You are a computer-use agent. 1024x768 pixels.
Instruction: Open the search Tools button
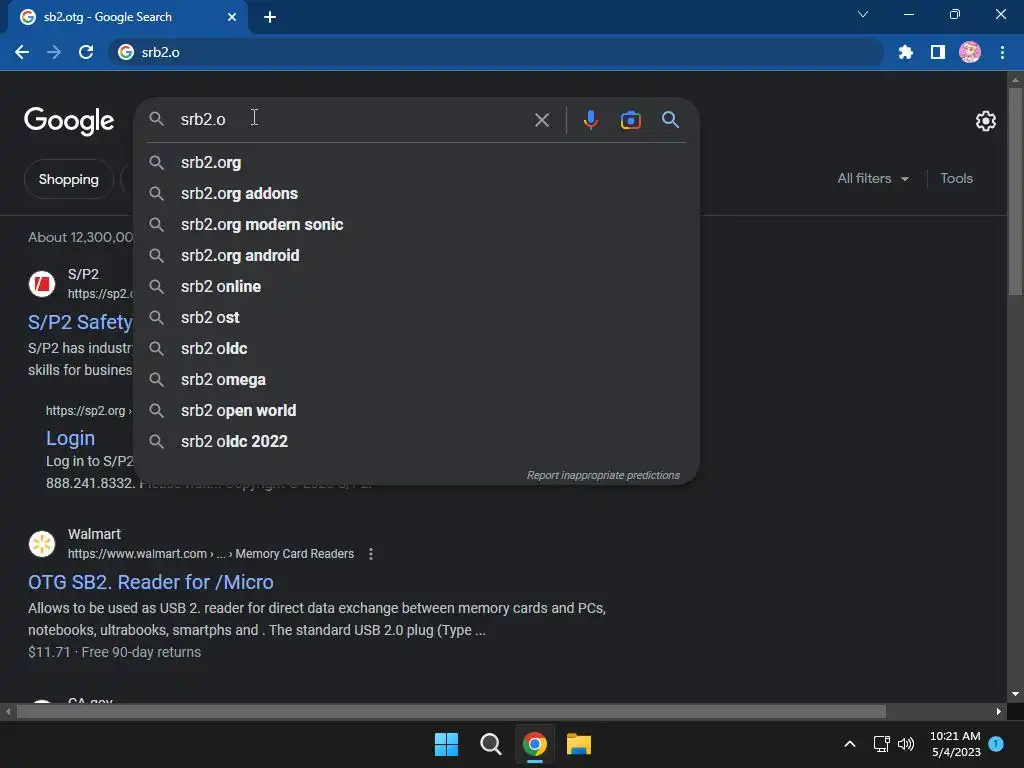click(x=956, y=178)
